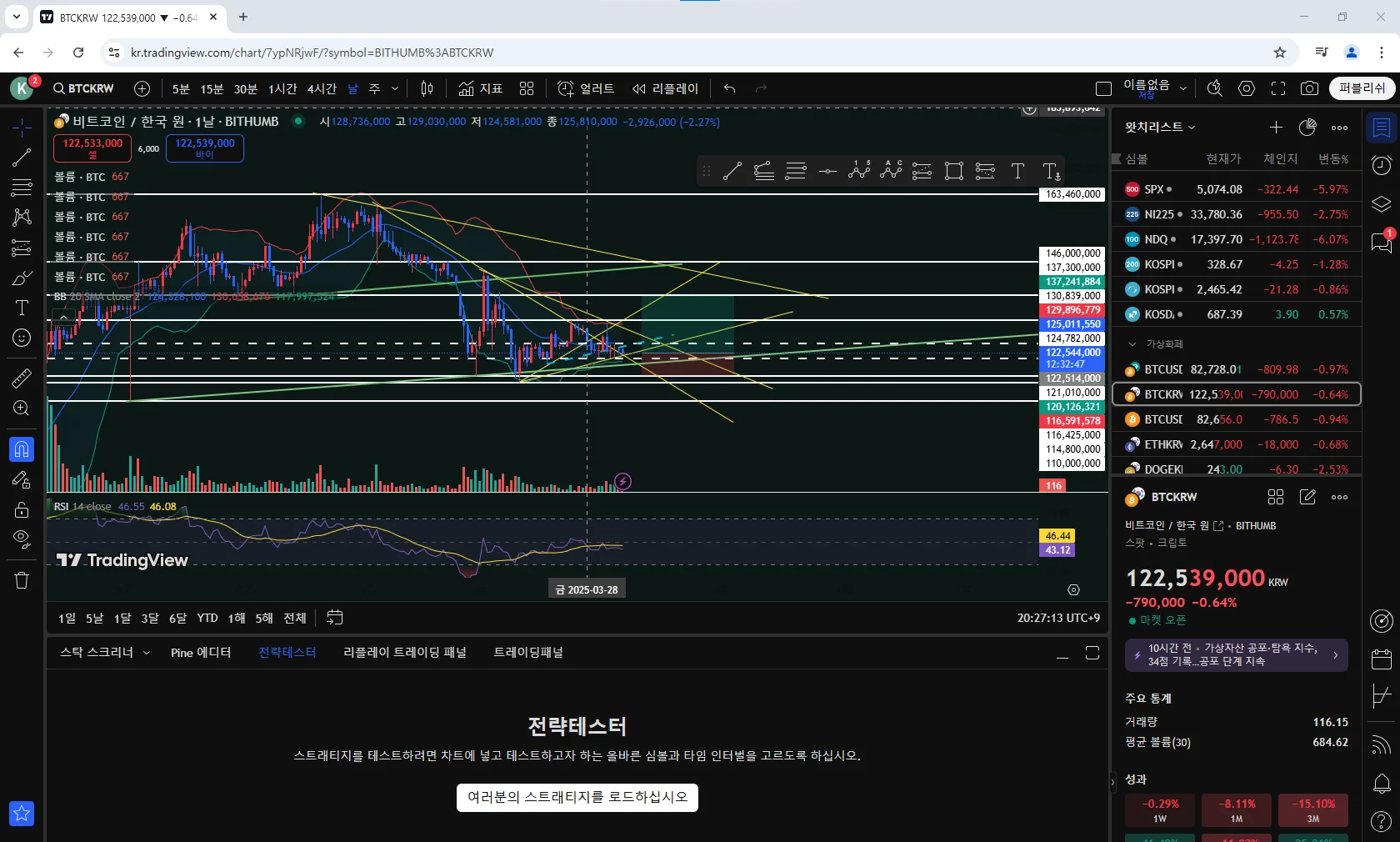Select Fib retracement in floating drawing toolbar
Screen dimensions: 1400x842
796,172
